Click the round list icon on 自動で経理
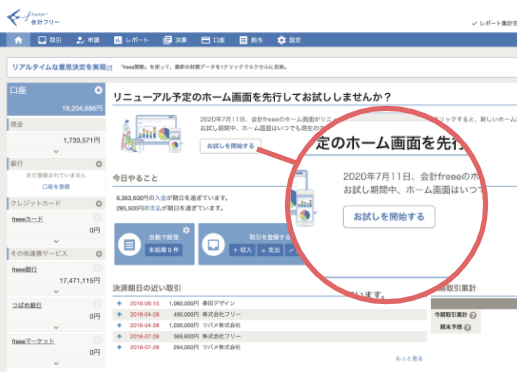 pyautogui.click(x=129, y=245)
